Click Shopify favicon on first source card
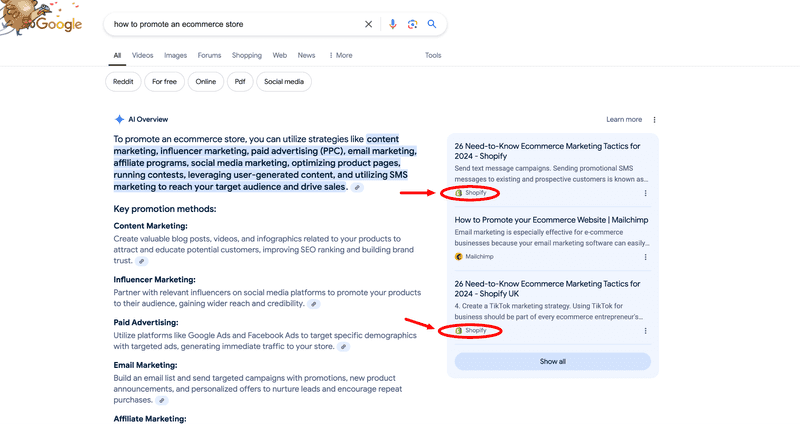The image size is (800, 426). 458,193
